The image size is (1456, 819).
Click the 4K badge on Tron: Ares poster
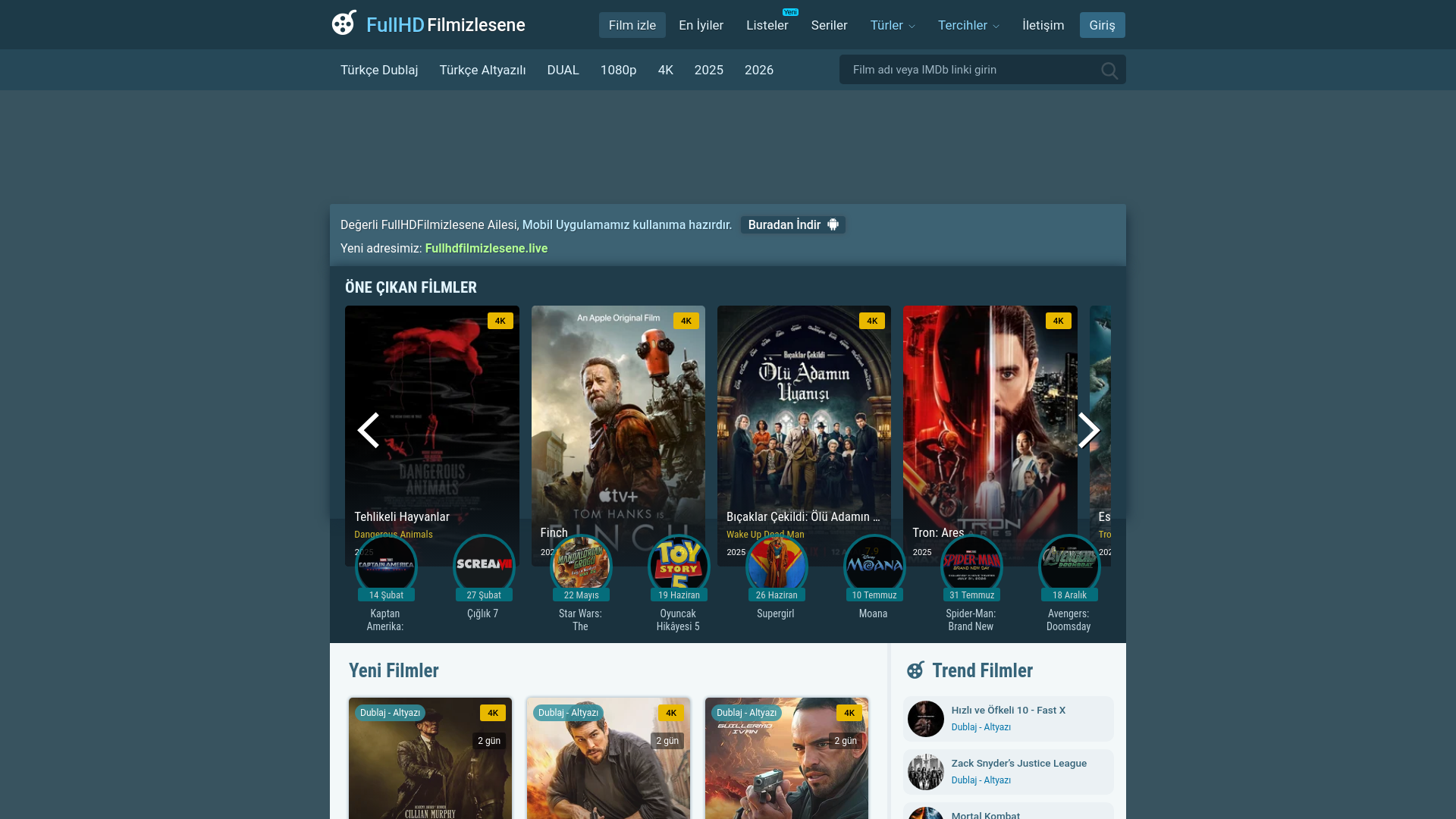click(x=1058, y=321)
